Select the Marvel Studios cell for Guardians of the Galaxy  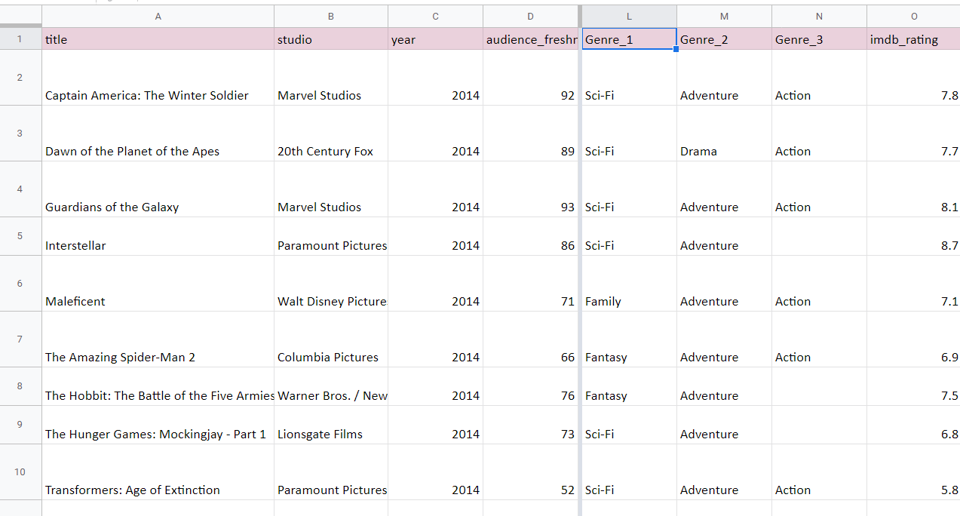331,189
